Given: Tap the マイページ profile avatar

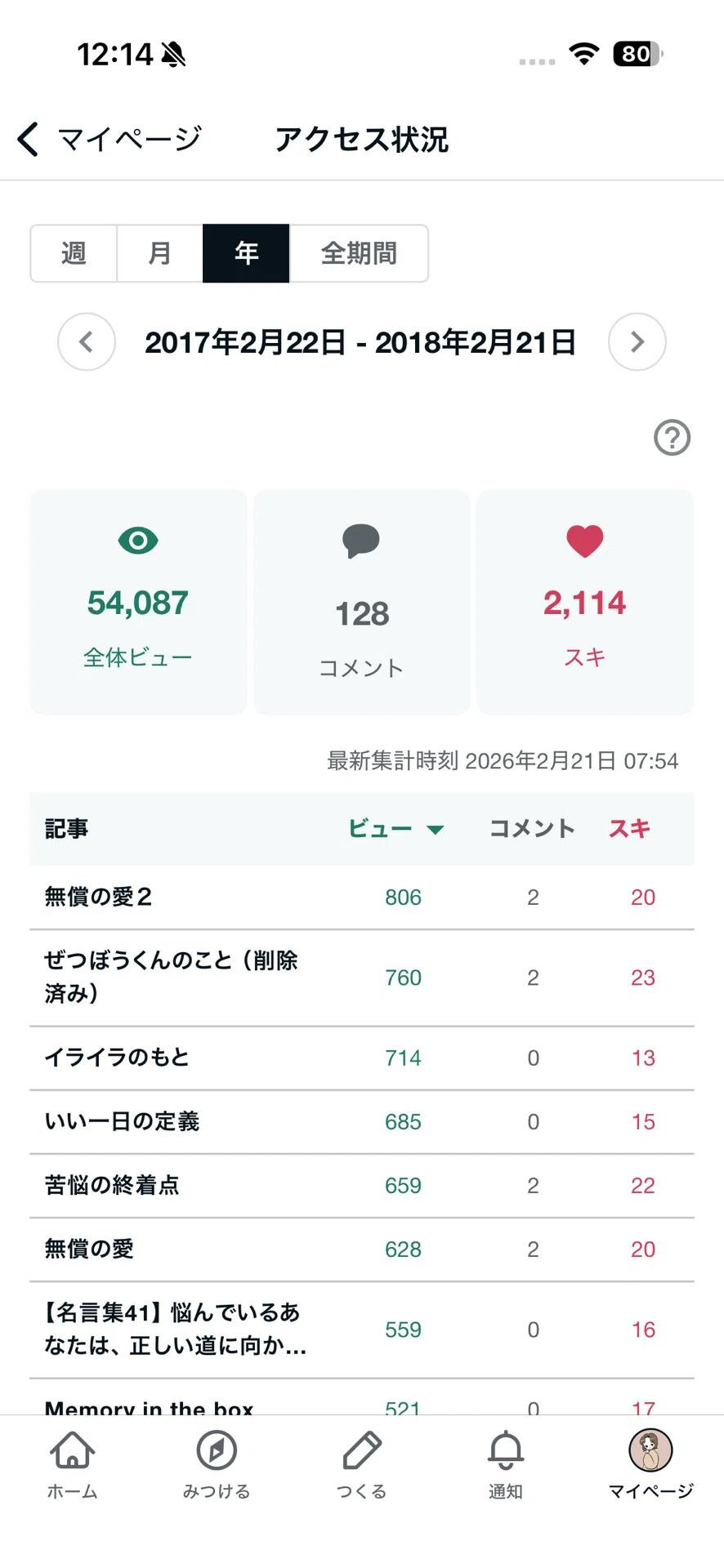Looking at the screenshot, I should click(x=650, y=1450).
